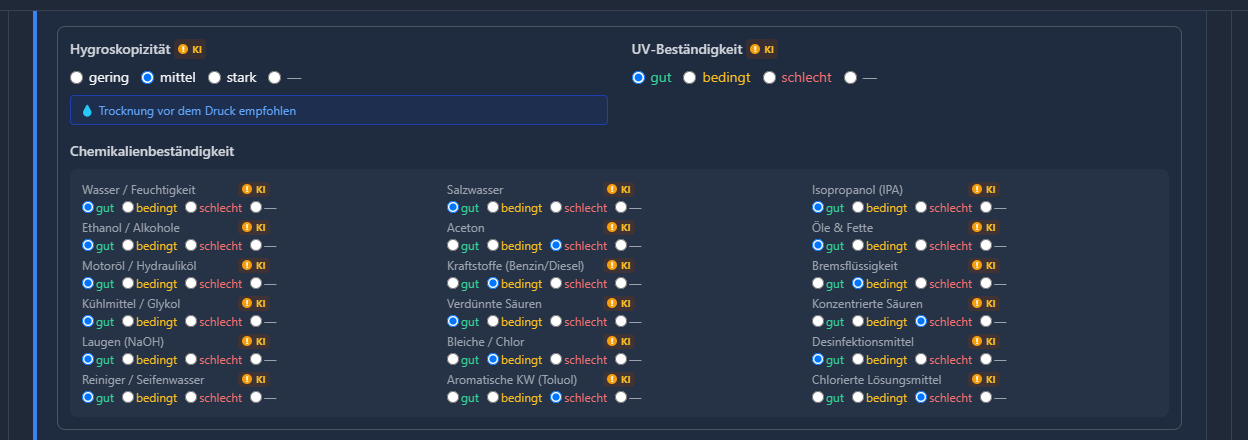Image resolution: width=1248 pixels, height=440 pixels.
Task: Click the Trocknung vor dem Druck empfohlen notice
Action: (338, 110)
